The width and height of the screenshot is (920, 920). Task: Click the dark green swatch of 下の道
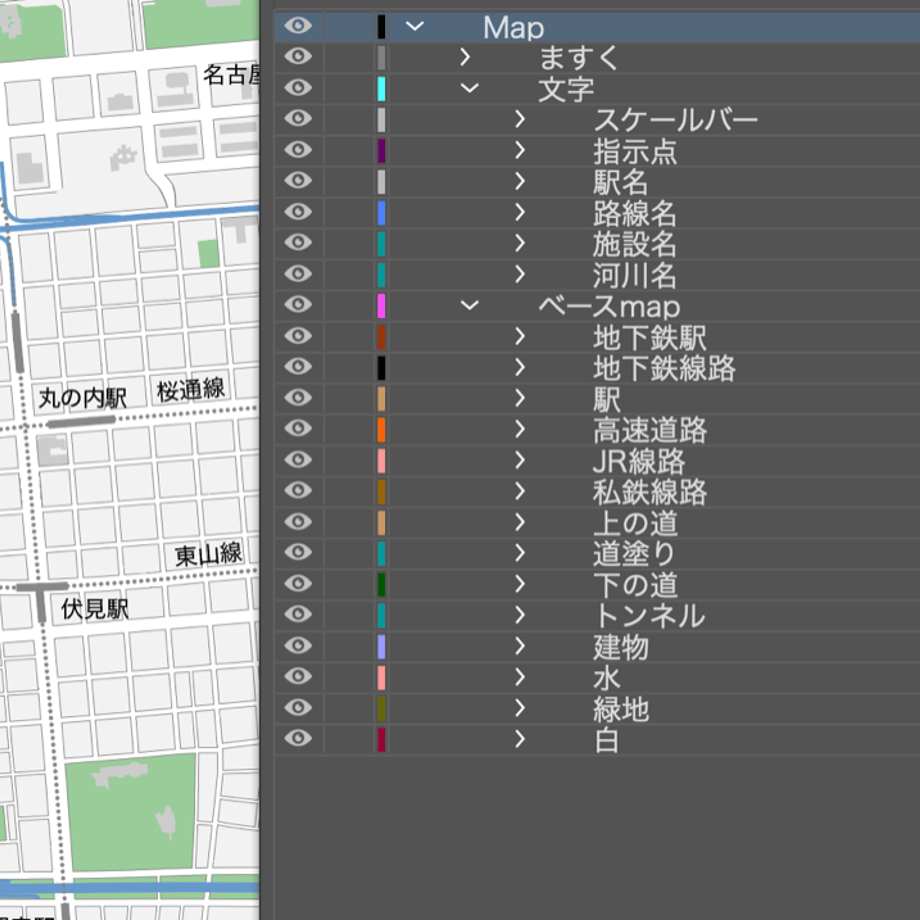(x=381, y=584)
